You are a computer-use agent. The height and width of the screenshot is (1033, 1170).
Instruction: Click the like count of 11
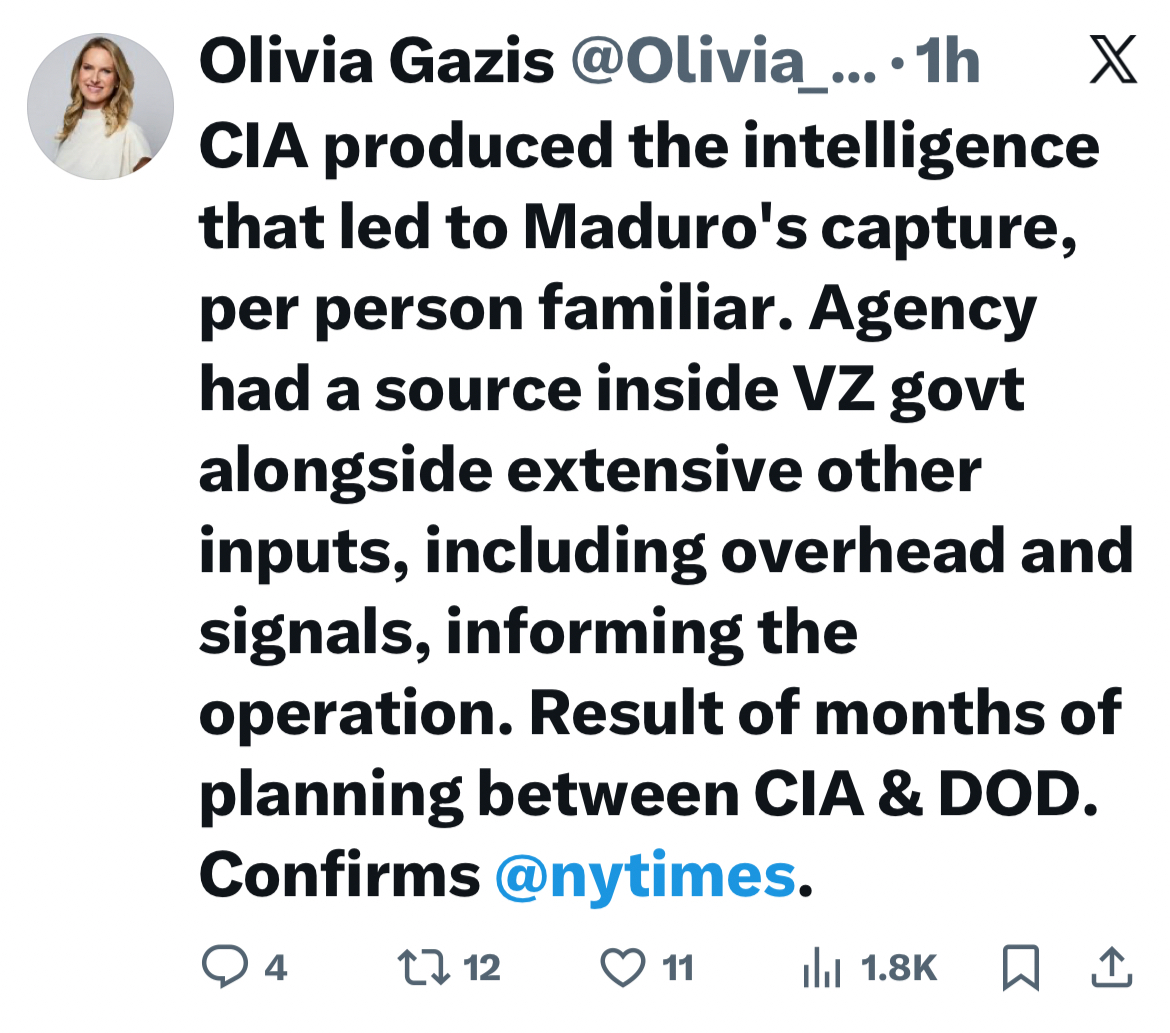coord(678,968)
